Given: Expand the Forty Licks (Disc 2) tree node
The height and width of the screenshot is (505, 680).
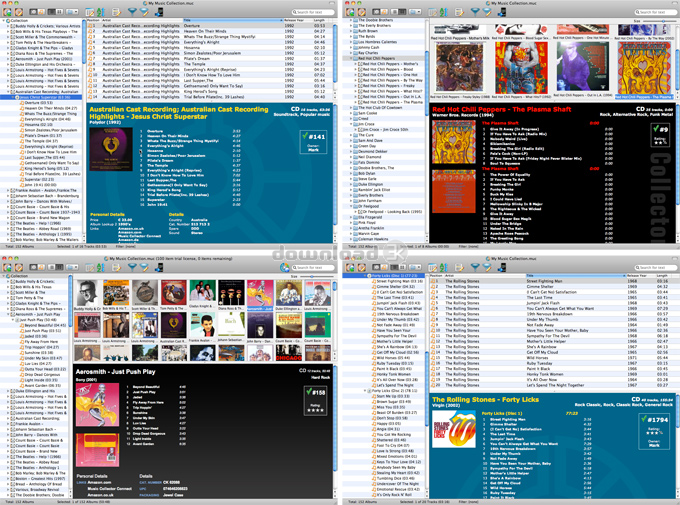Looking at the screenshot, I should (x=365, y=390).
